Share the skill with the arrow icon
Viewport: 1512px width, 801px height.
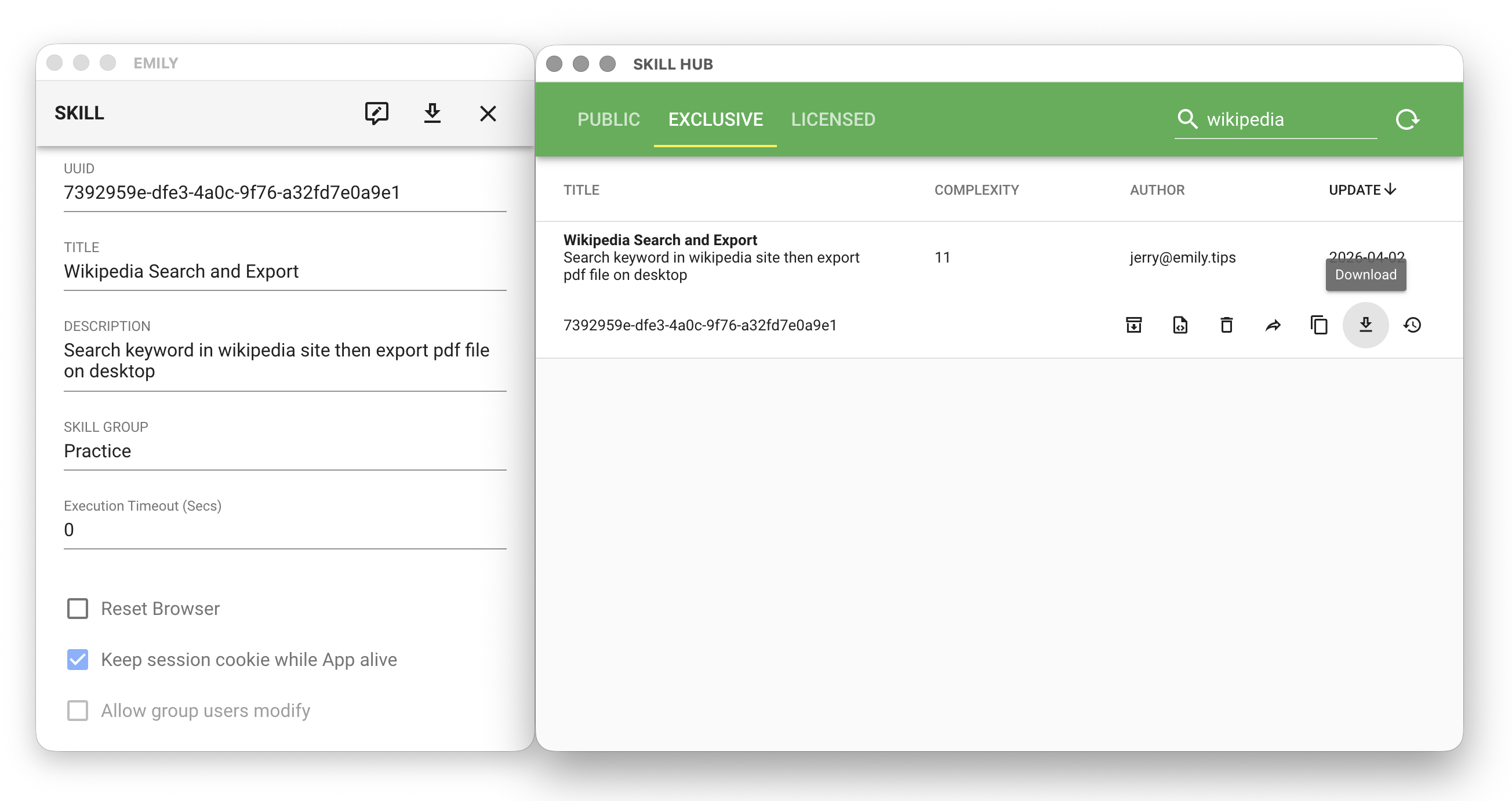1273,325
